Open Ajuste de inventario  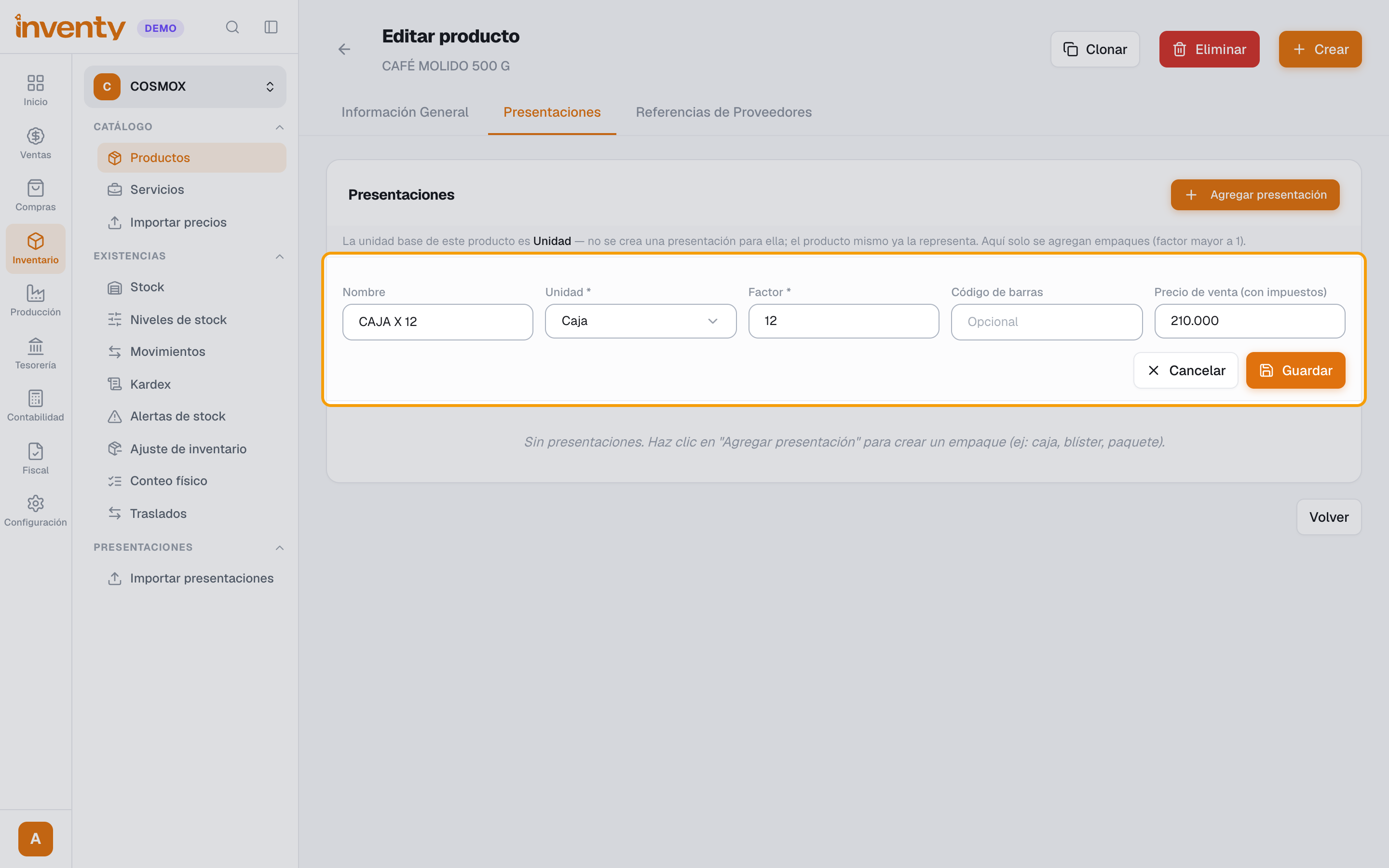click(191, 449)
